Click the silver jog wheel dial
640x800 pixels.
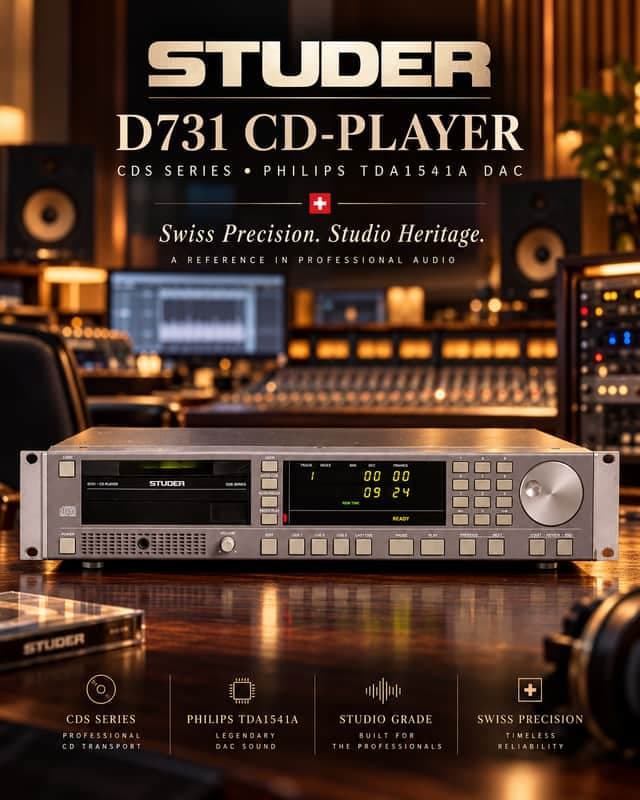[551, 493]
